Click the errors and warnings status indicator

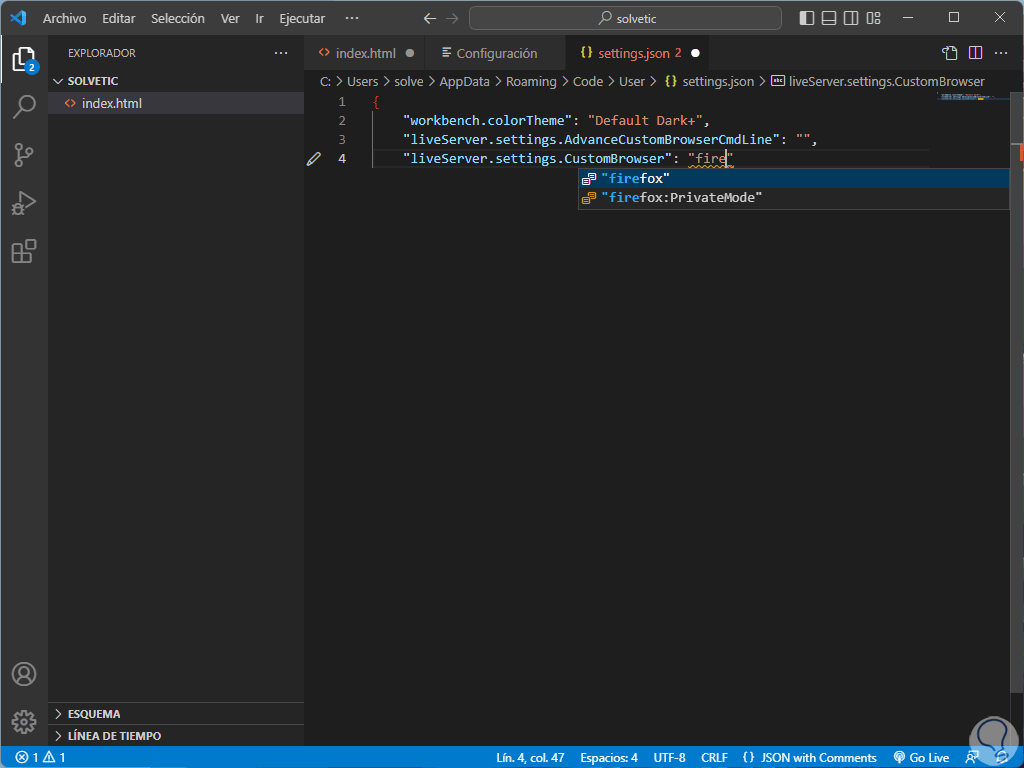click(40, 758)
